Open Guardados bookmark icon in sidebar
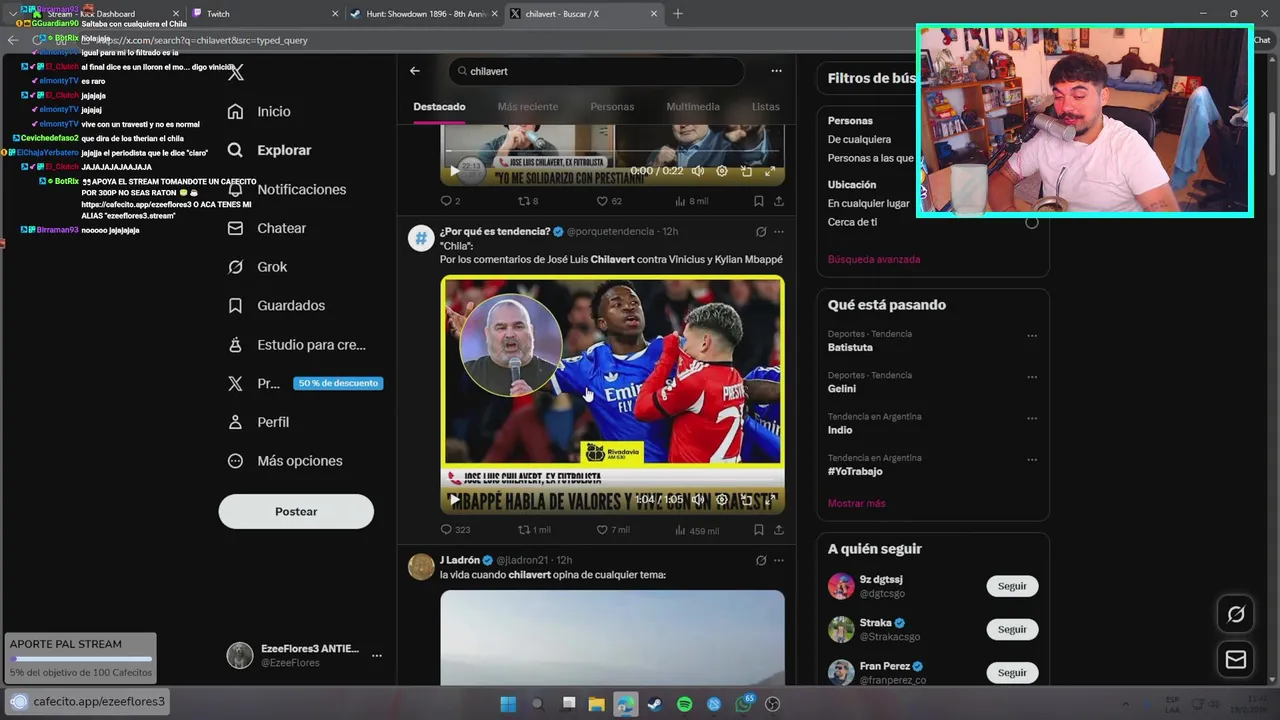 coord(235,305)
